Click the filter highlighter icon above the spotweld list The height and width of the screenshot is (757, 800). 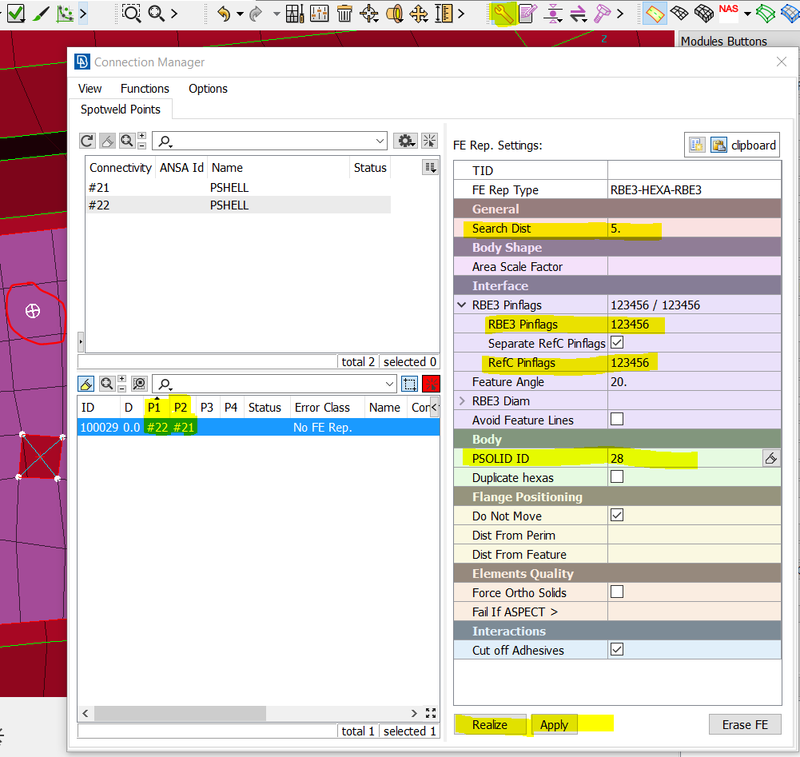[x=87, y=383]
